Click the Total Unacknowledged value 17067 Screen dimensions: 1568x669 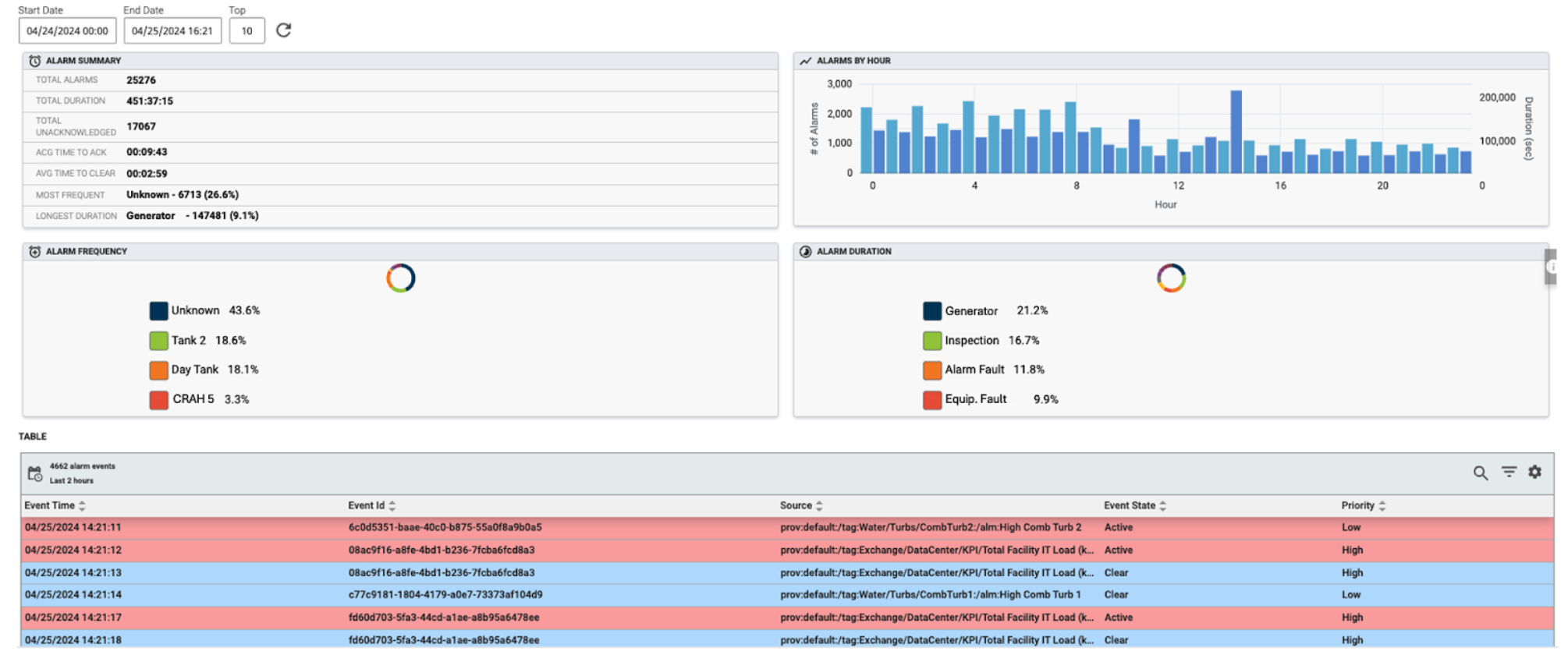(x=141, y=126)
